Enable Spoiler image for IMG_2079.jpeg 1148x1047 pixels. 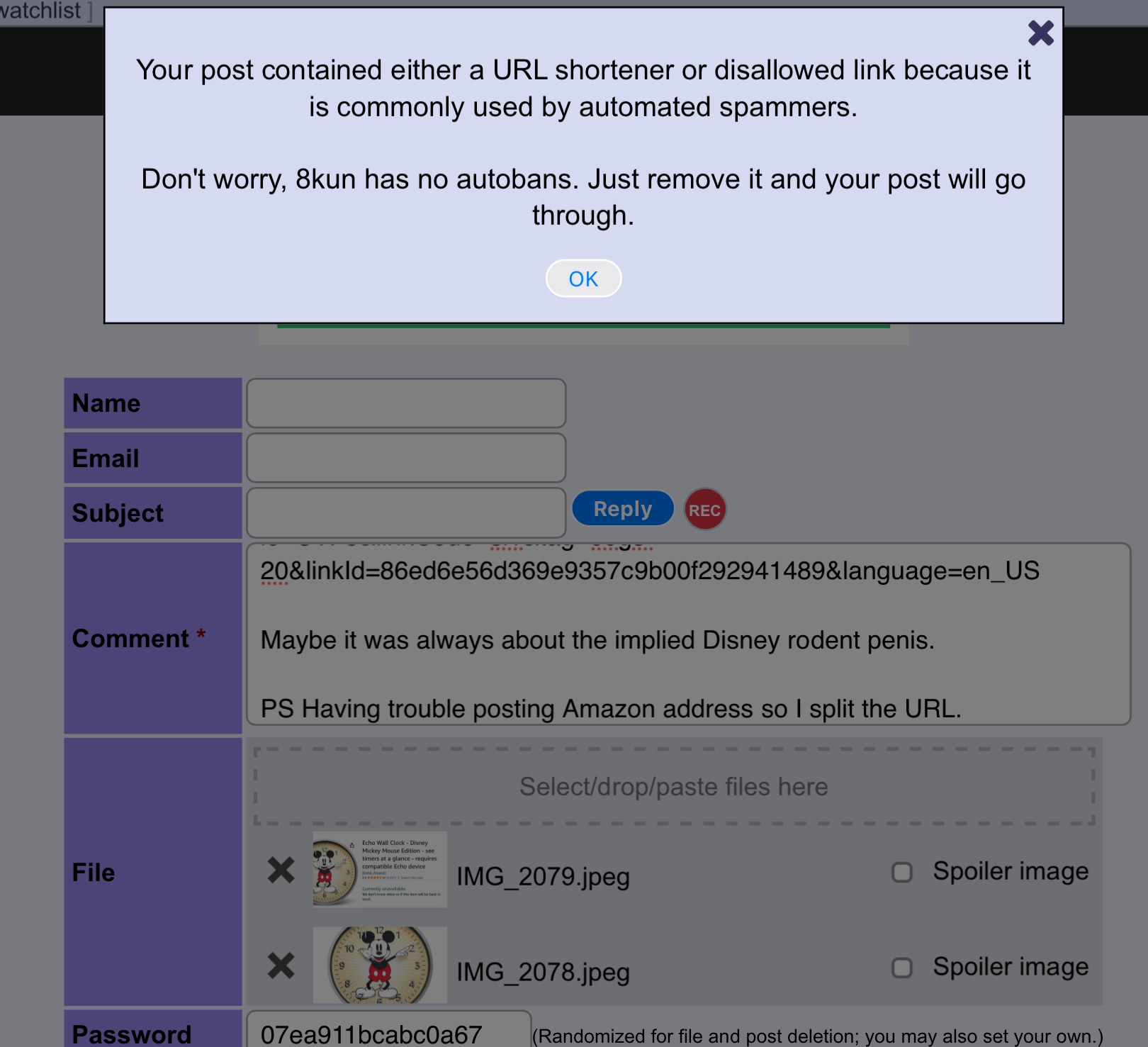pyautogui.click(x=902, y=872)
